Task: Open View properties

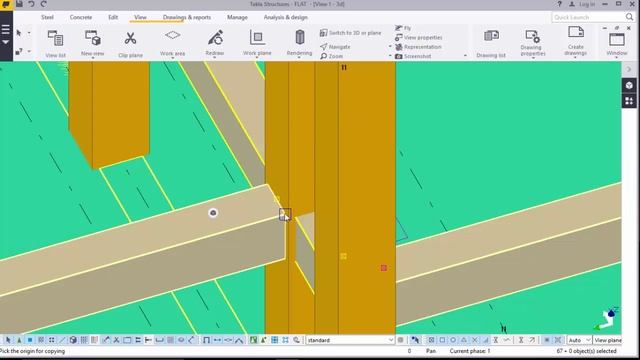Action: click(x=419, y=37)
